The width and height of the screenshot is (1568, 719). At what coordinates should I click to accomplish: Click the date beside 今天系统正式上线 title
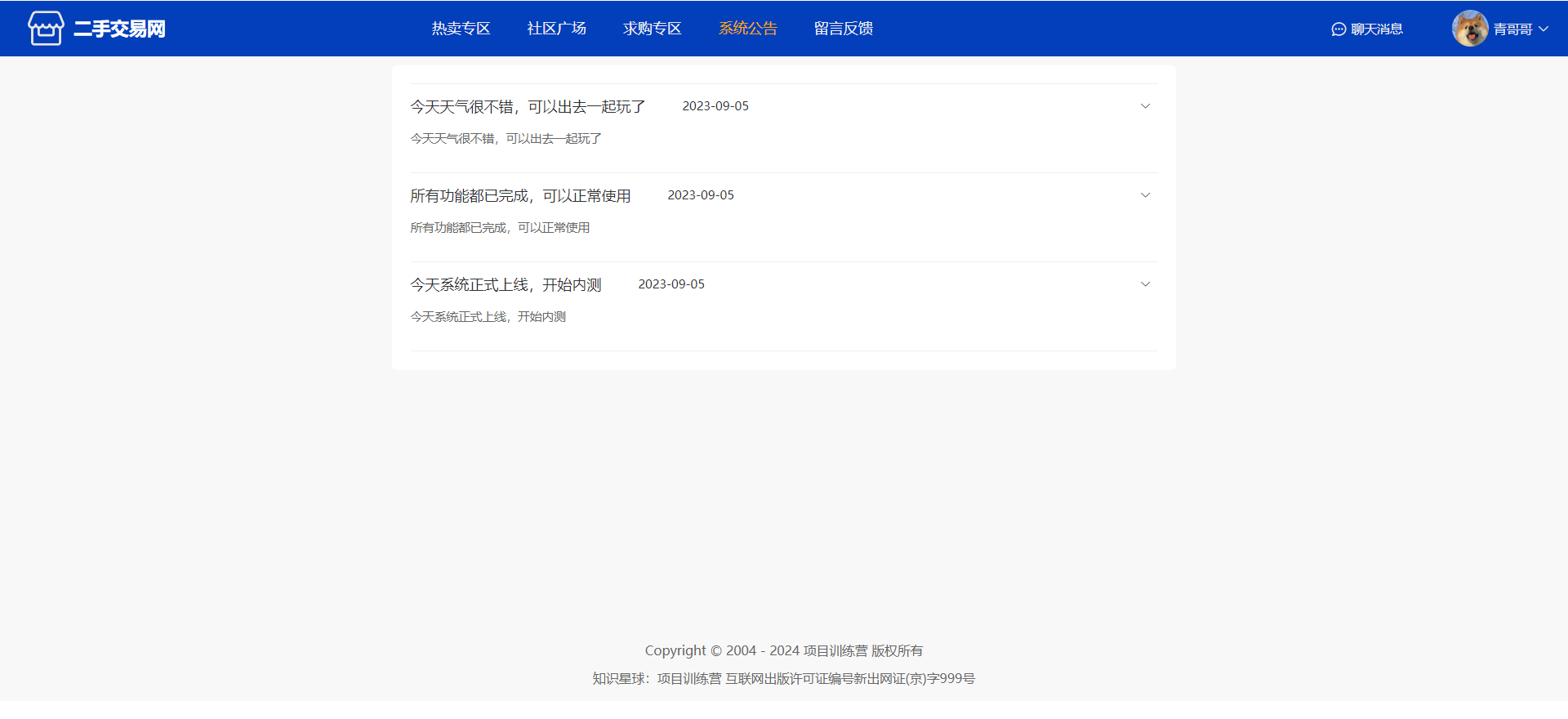click(671, 284)
